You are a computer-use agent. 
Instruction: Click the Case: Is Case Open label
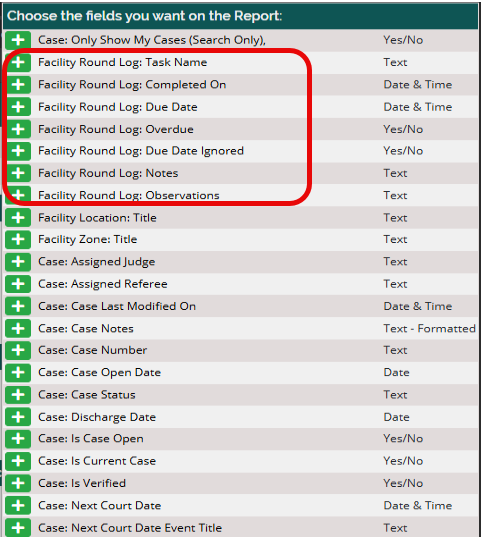tap(91, 439)
